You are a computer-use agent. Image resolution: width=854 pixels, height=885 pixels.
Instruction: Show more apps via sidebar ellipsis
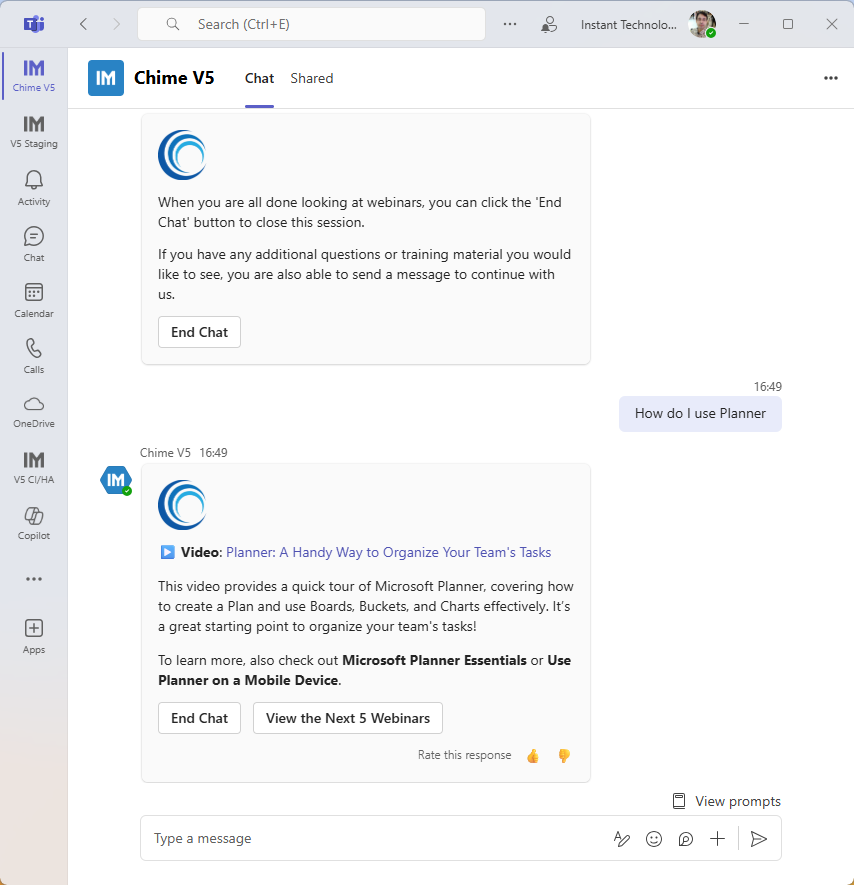click(34, 579)
